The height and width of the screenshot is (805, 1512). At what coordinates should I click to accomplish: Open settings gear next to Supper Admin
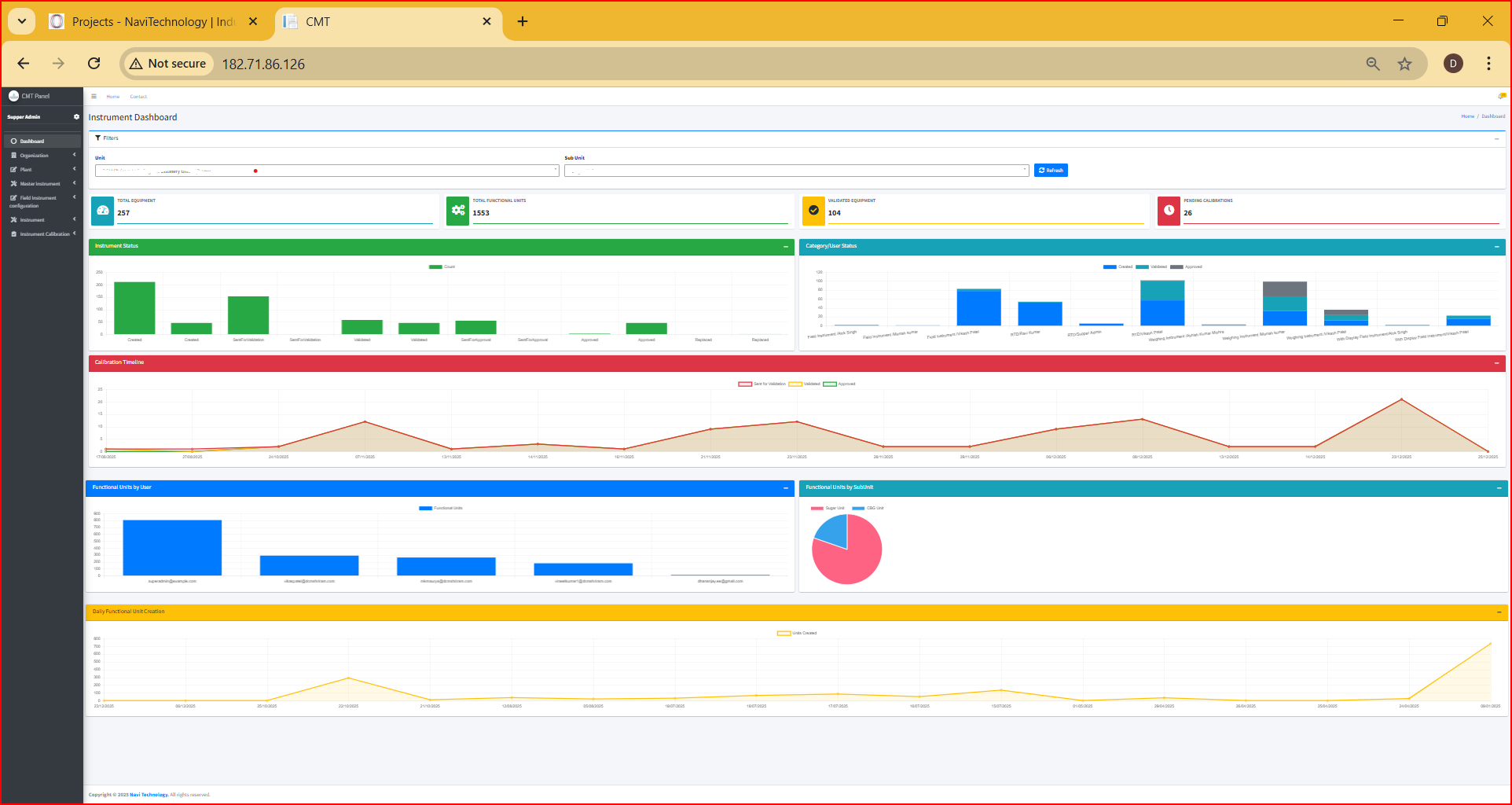[x=76, y=116]
